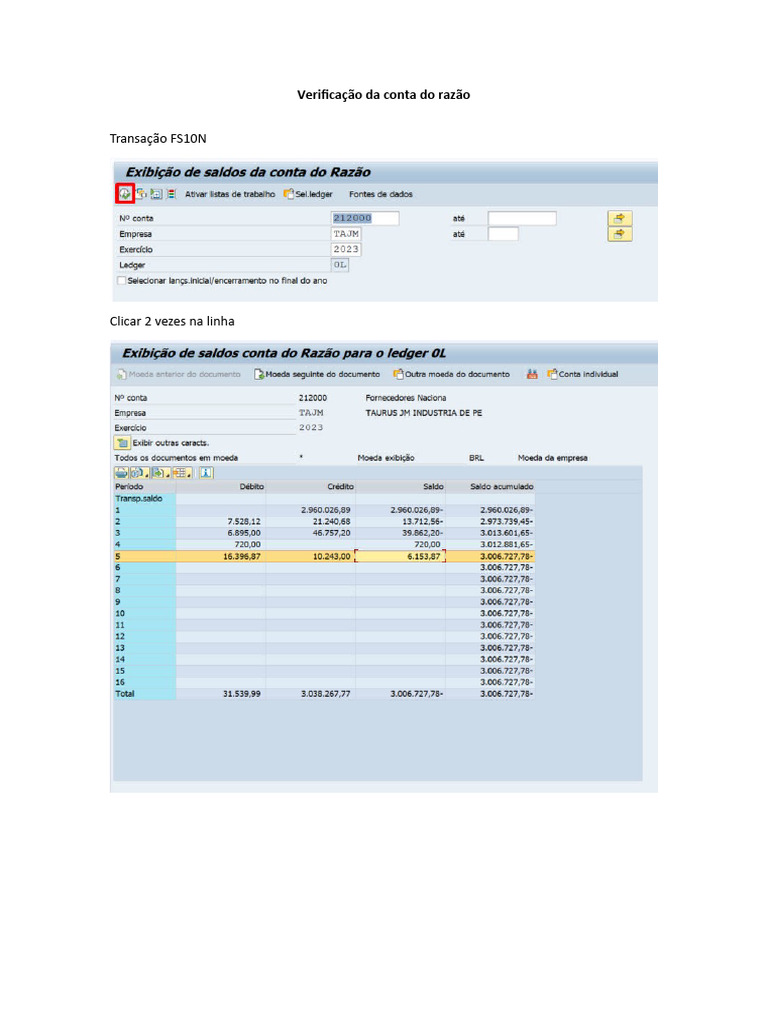Click the blue information icon in table toolbar
This screenshot has width=768, height=1024.
click(x=206, y=473)
